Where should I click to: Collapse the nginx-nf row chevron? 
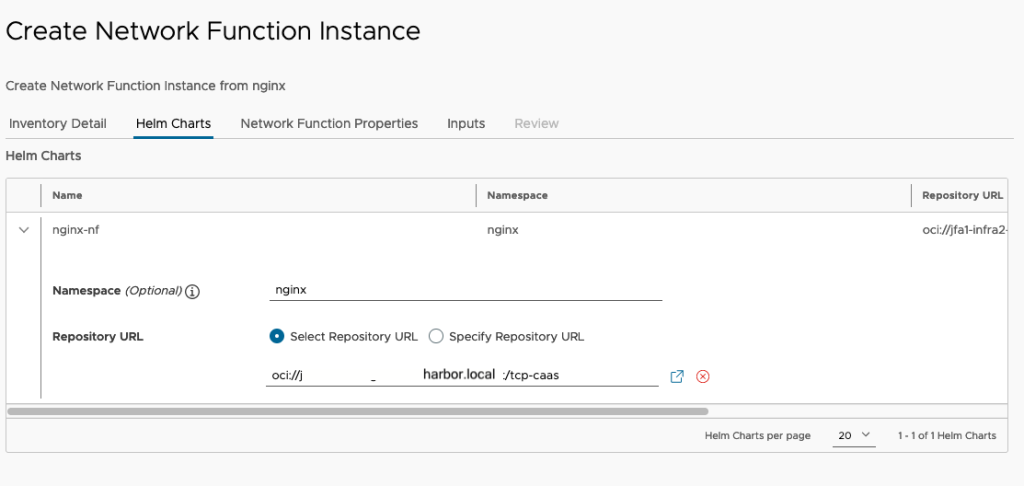click(x=24, y=230)
